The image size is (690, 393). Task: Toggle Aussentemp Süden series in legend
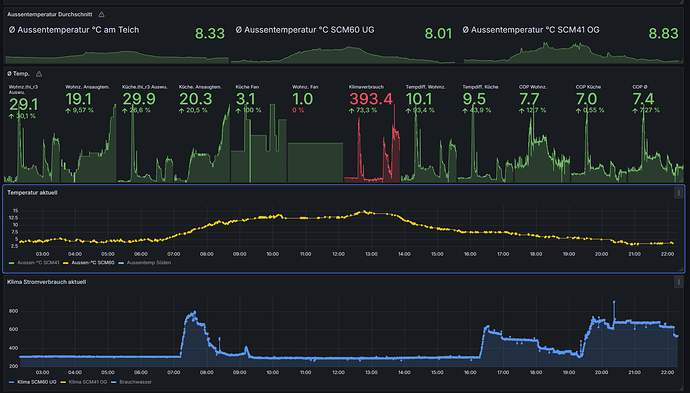149,263
